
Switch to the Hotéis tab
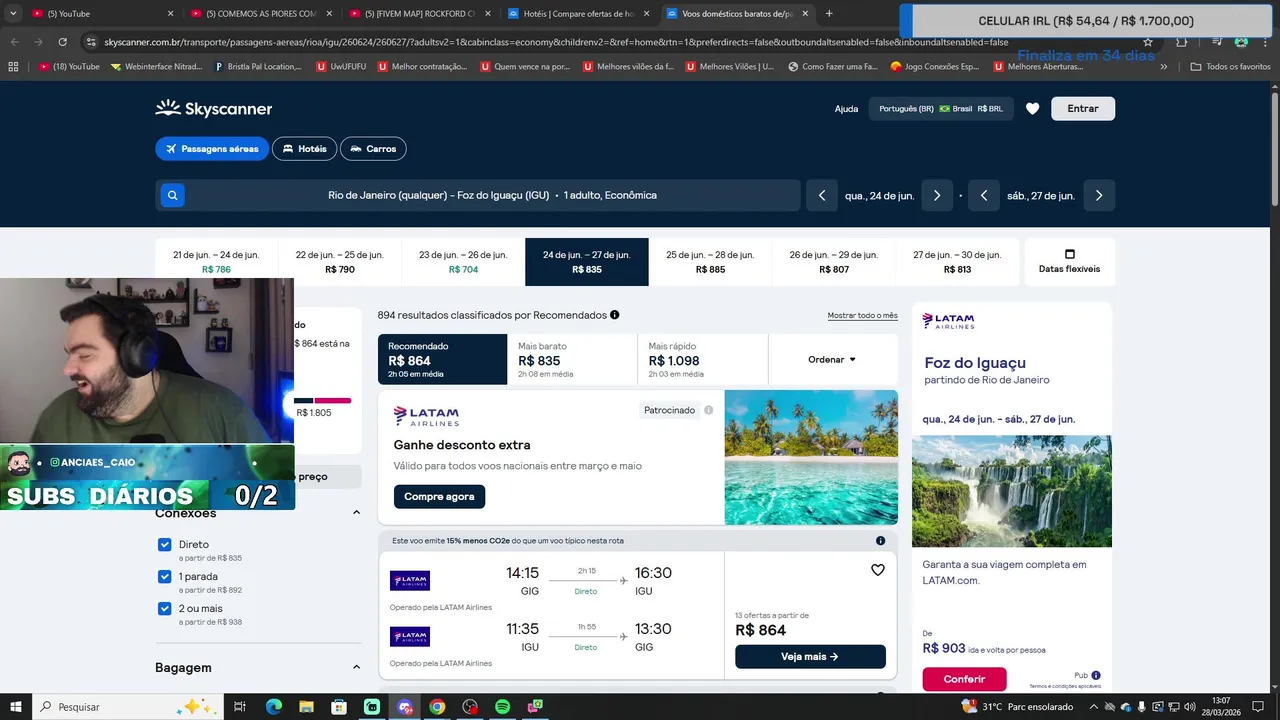coord(305,149)
